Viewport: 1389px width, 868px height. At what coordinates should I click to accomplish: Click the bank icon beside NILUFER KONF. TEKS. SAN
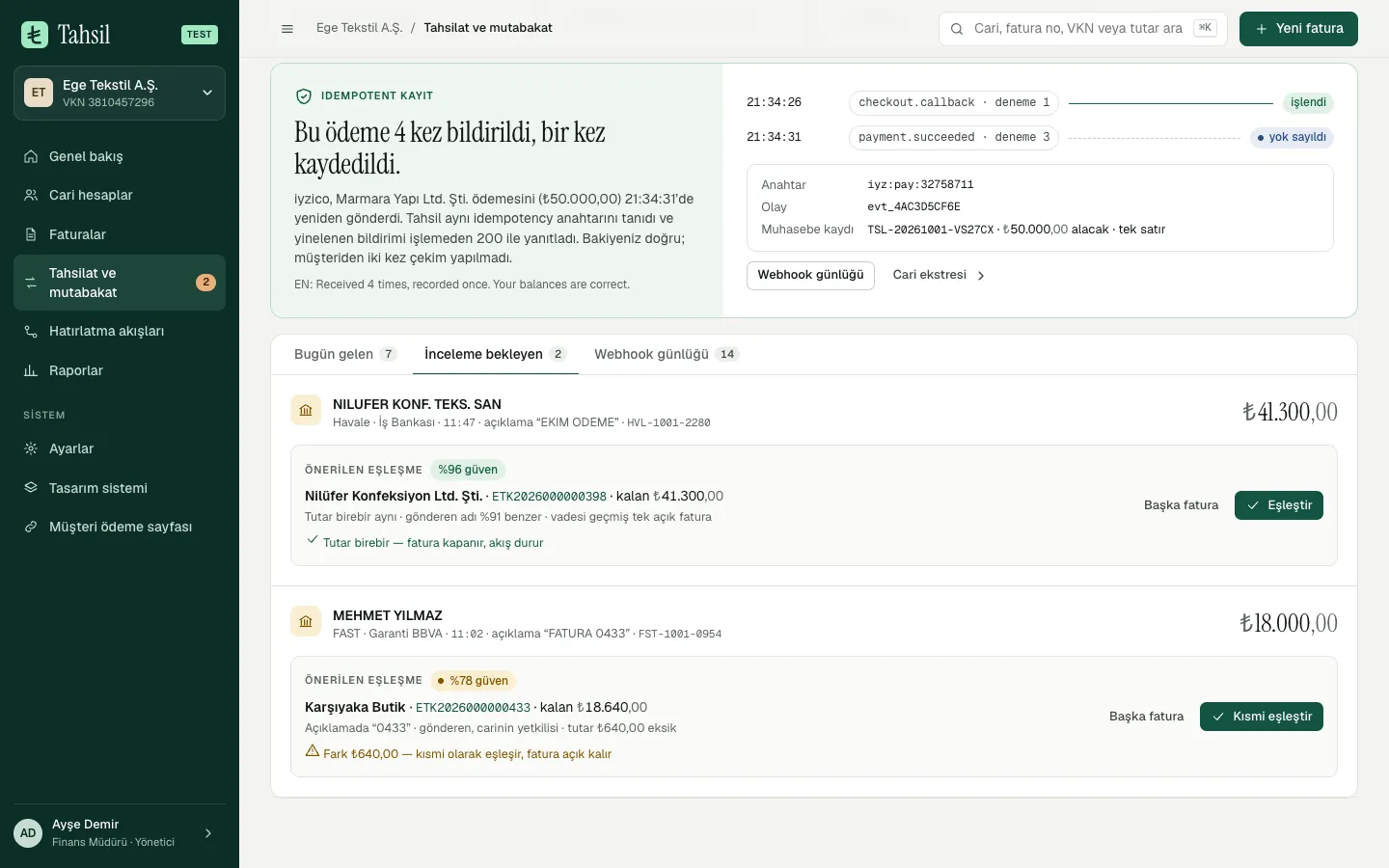click(306, 410)
